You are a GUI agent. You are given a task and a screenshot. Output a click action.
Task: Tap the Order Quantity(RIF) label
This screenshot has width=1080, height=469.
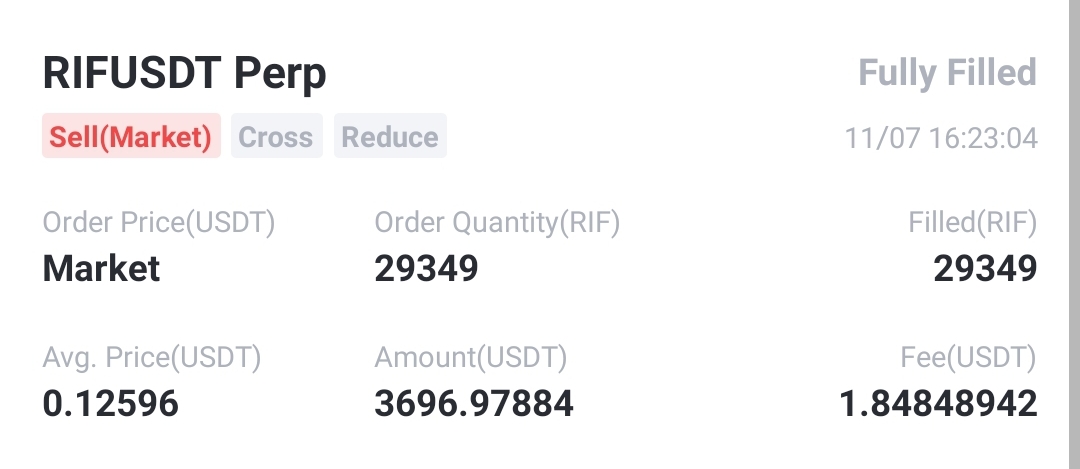(497, 223)
